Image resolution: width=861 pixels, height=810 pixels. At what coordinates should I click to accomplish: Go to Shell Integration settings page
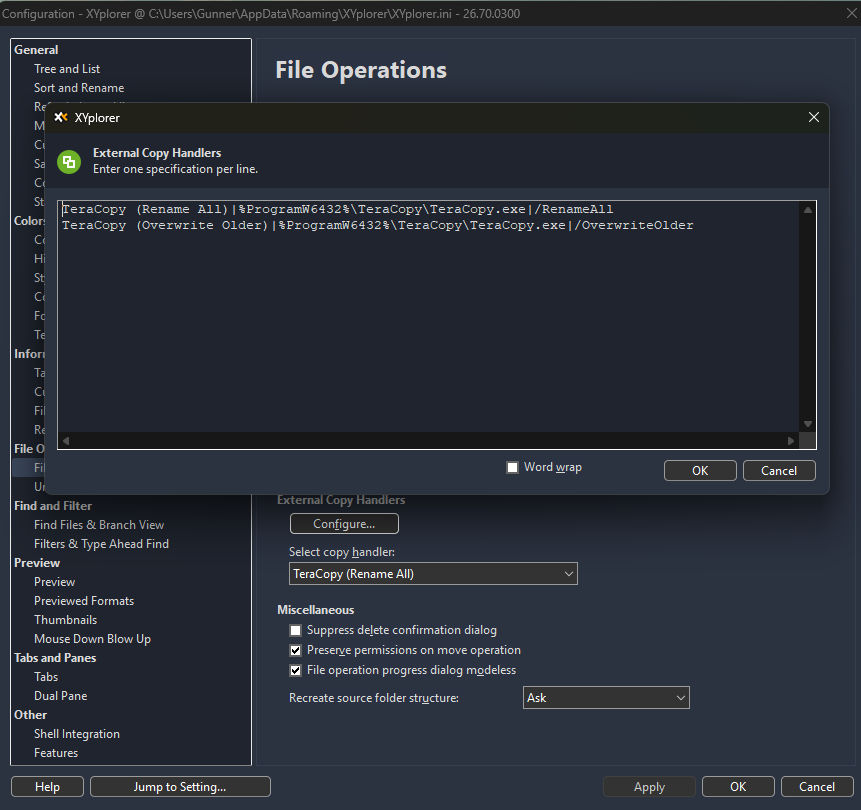click(77, 734)
